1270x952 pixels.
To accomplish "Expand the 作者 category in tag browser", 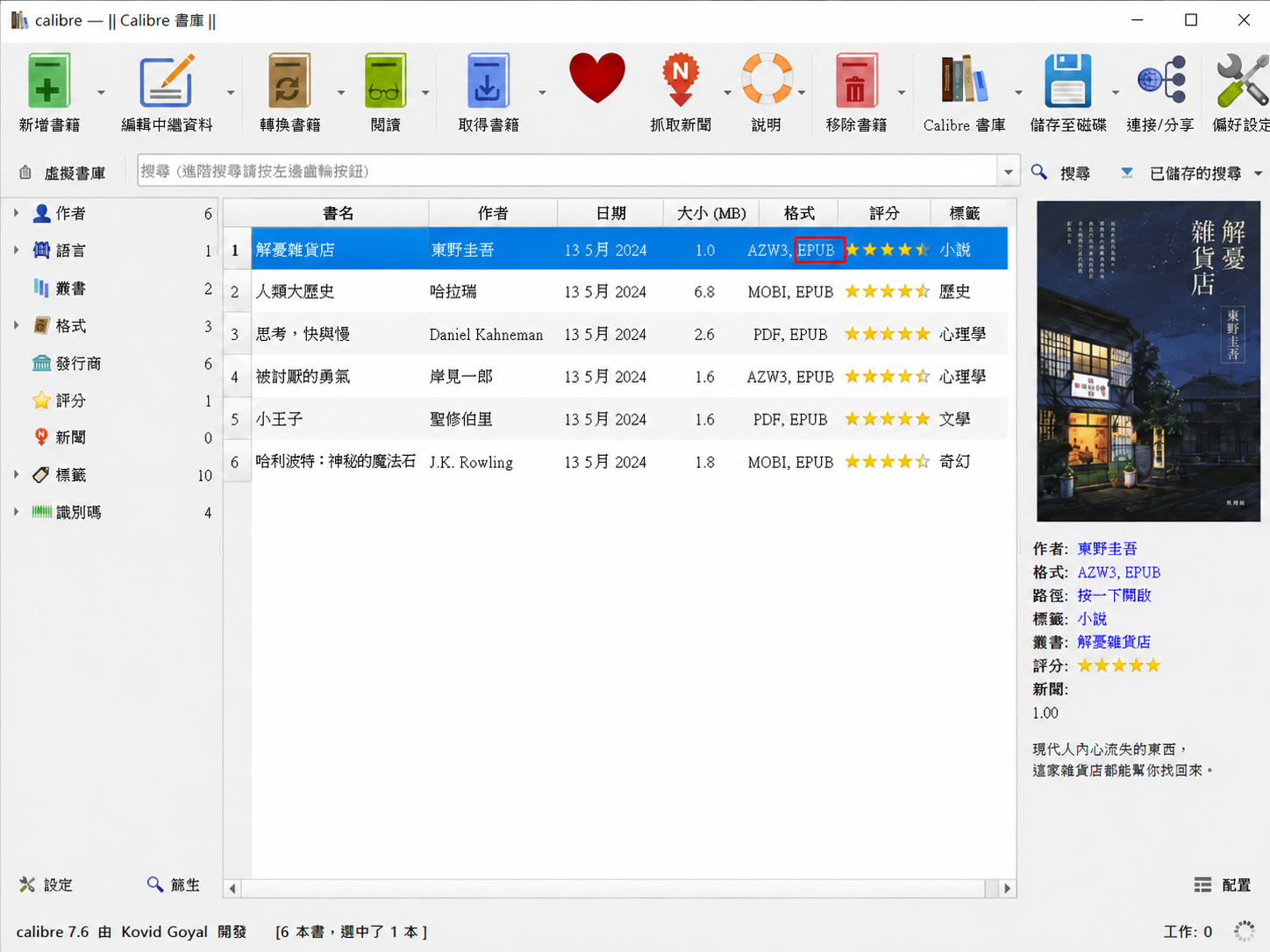I will [x=16, y=213].
